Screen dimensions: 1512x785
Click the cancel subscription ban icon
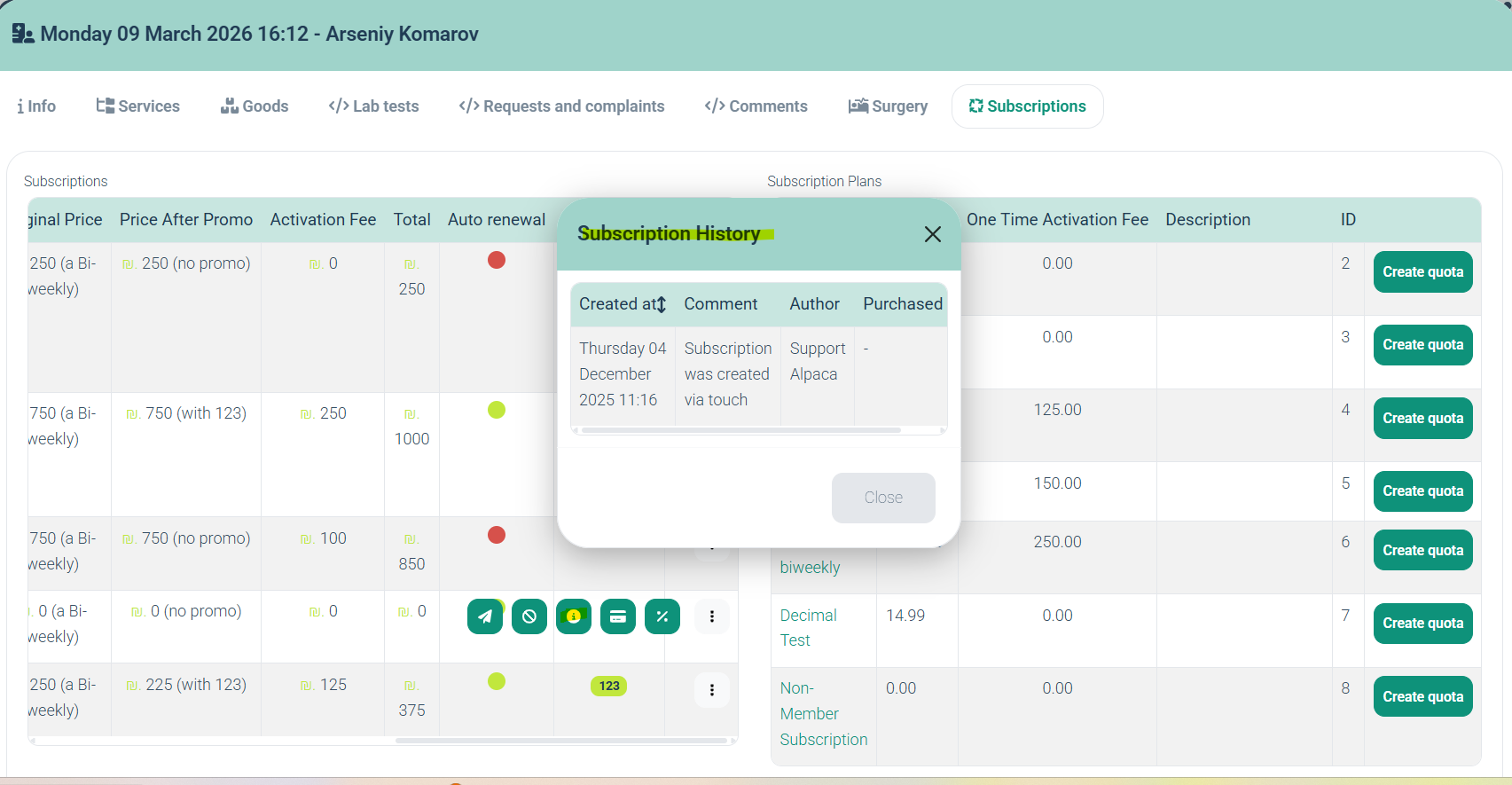[529, 616]
